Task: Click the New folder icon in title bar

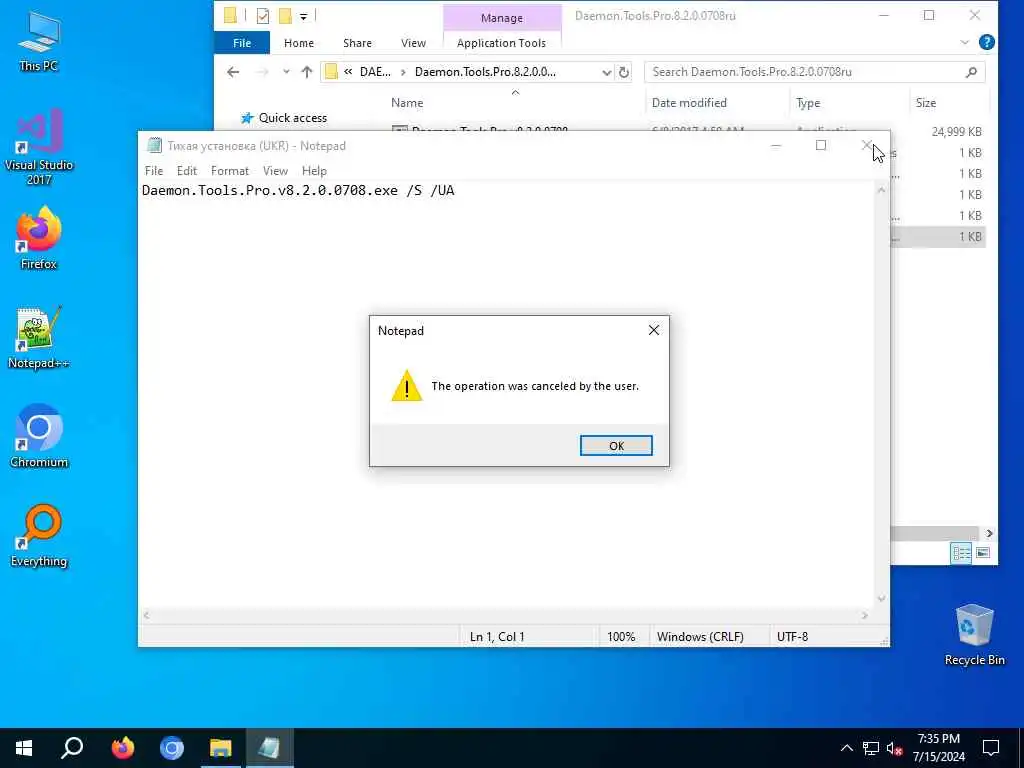Action: tap(285, 16)
